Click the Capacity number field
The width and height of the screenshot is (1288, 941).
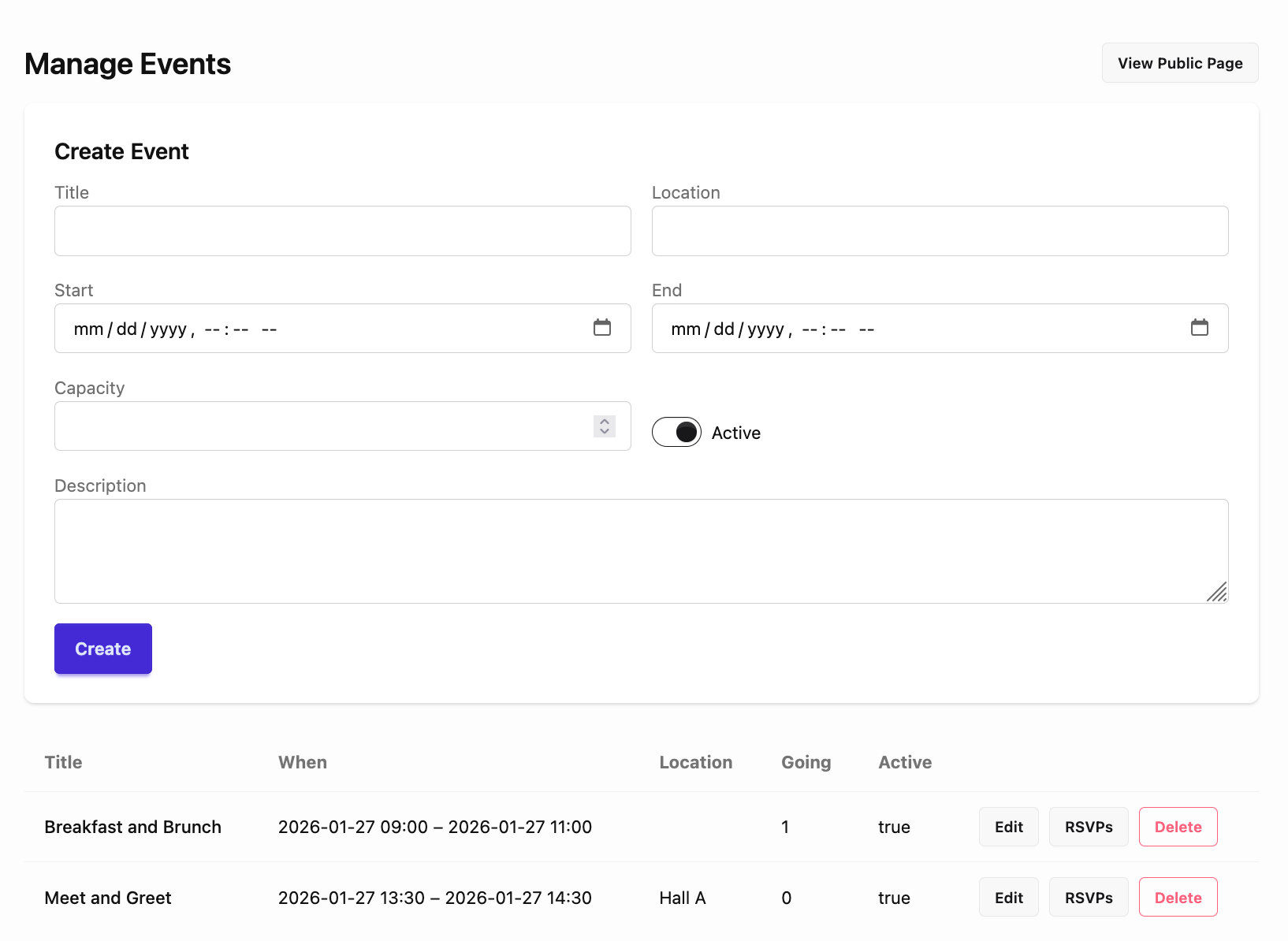[x=315, y=426]
